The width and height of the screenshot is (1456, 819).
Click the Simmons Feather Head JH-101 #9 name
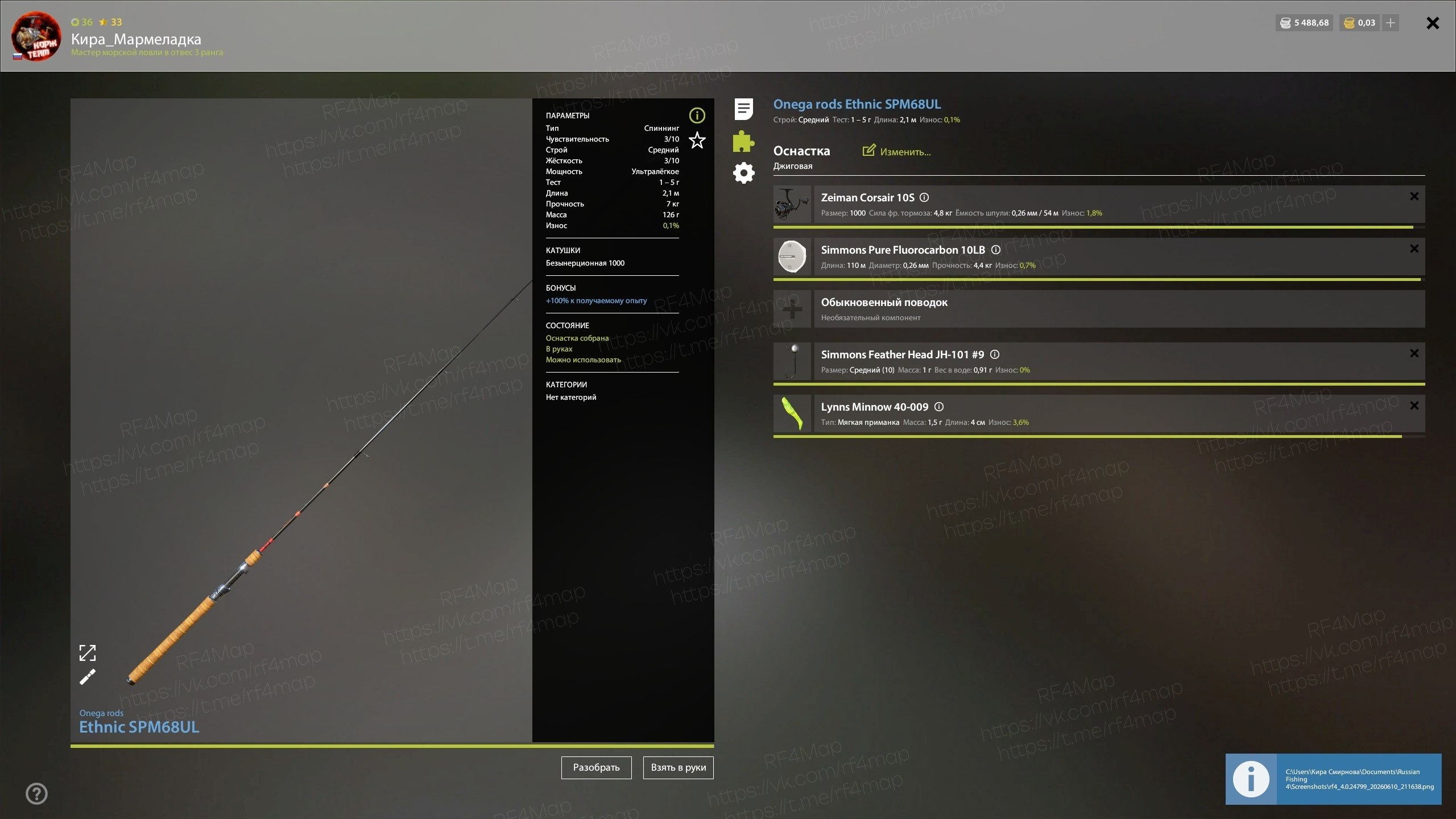902,354
